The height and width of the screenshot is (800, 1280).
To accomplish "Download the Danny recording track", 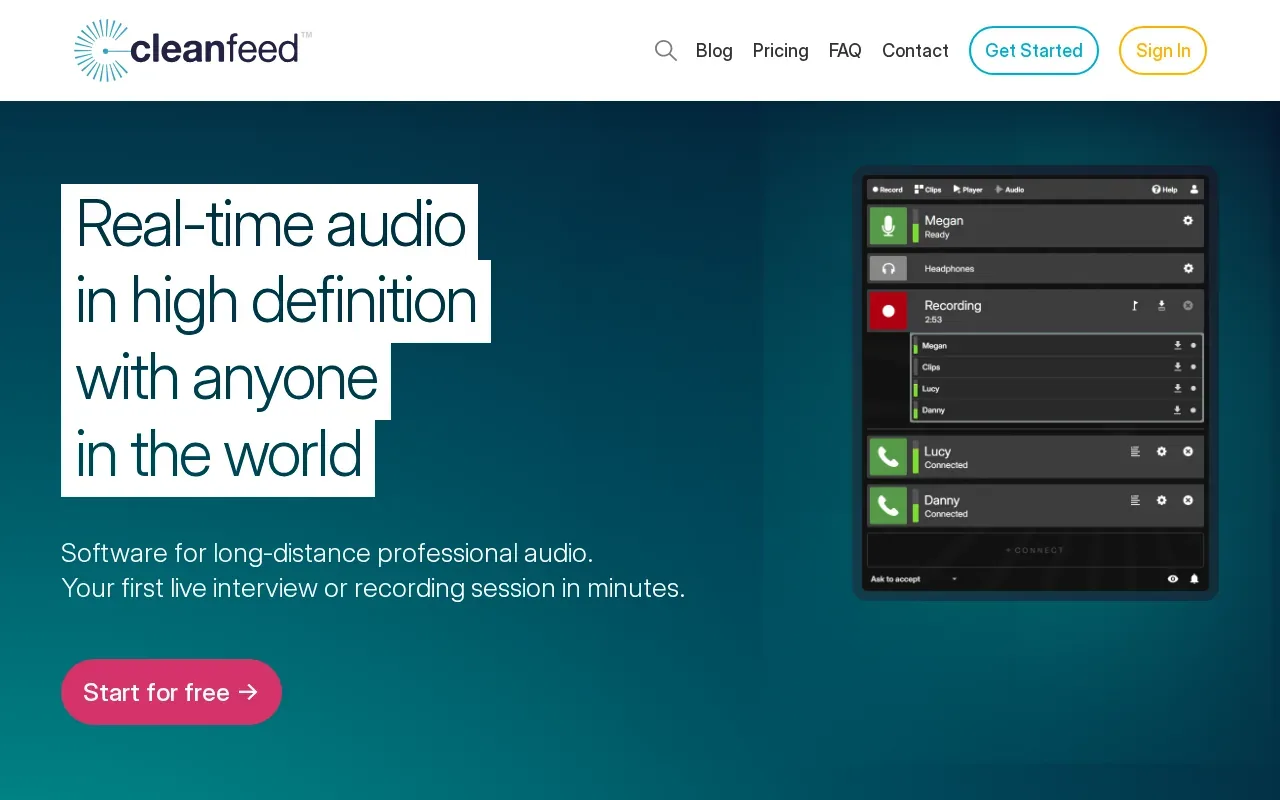I will 1177,410.
